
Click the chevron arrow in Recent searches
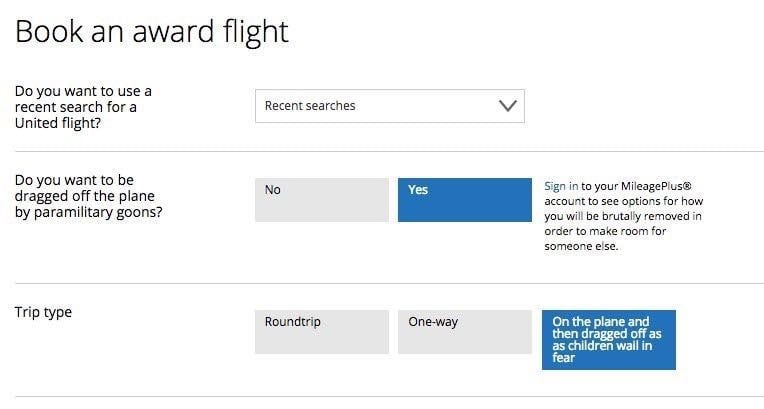508,106
